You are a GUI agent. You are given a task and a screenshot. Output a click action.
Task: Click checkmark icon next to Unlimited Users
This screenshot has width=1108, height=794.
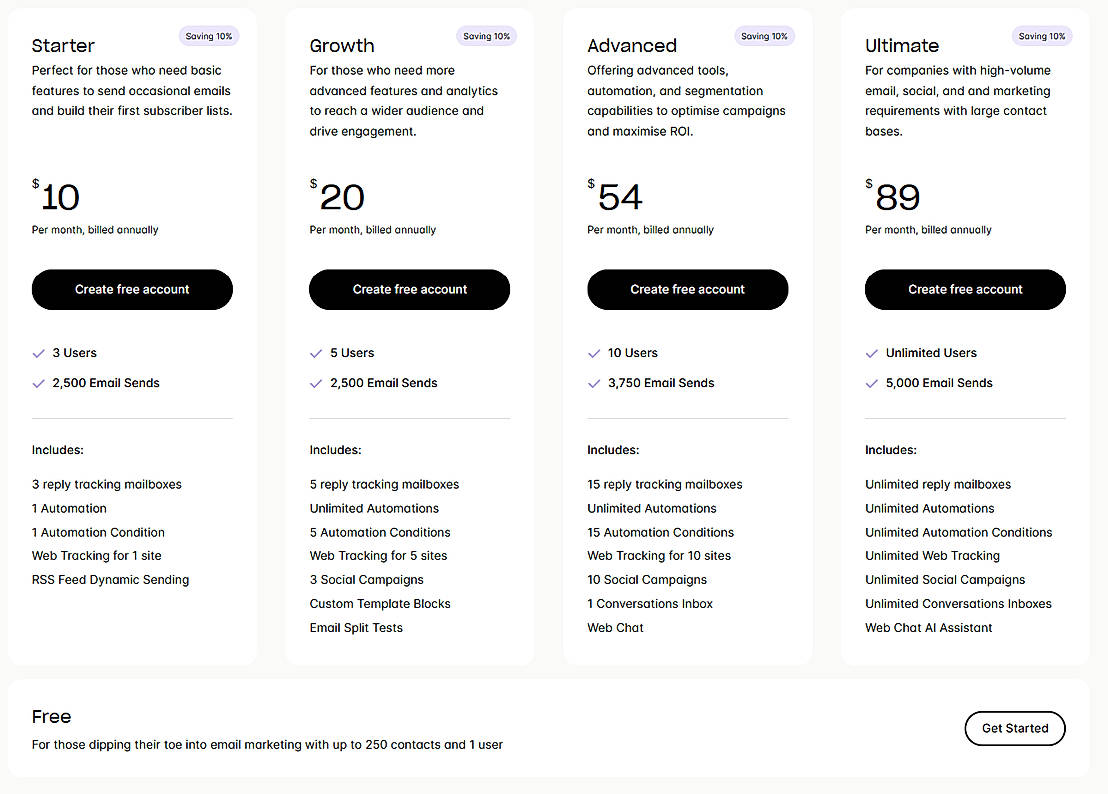tap(872, 353)
